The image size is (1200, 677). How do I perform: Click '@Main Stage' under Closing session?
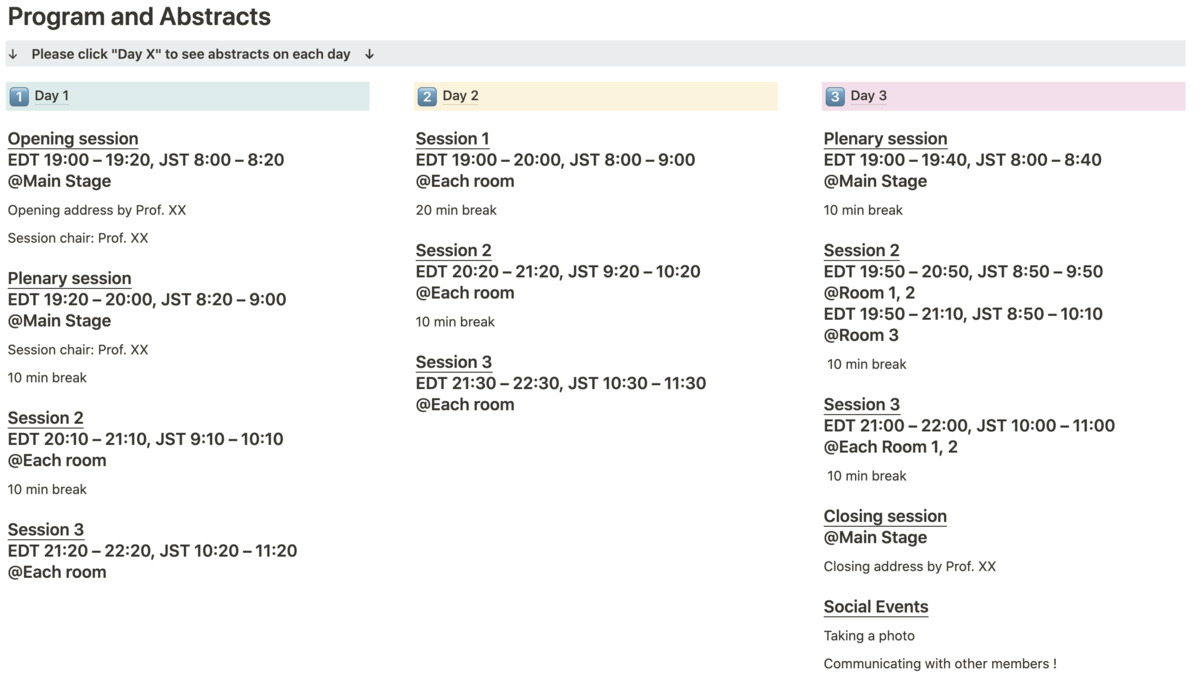point(875,538)
